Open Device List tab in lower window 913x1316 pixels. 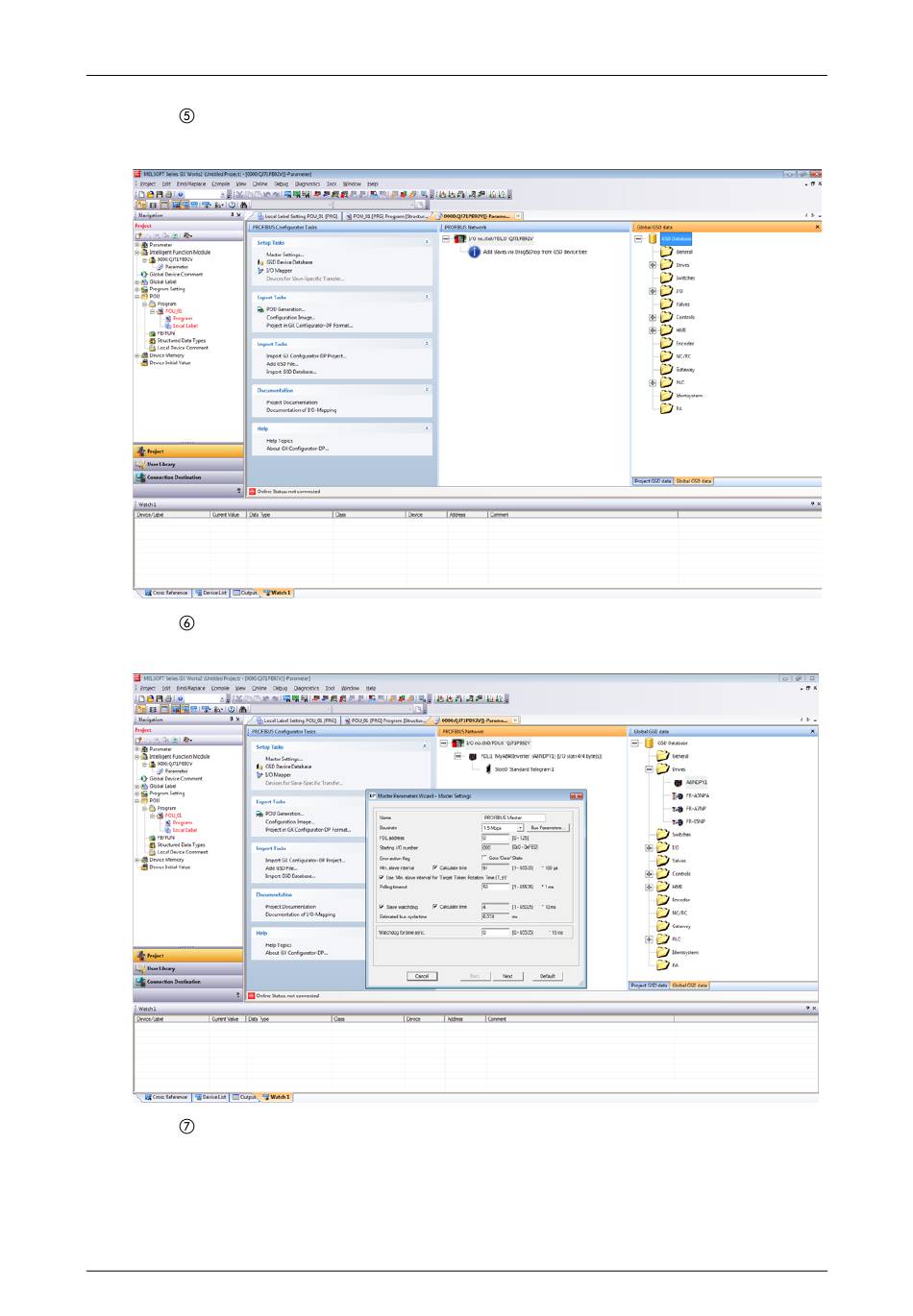[210, 1097]
